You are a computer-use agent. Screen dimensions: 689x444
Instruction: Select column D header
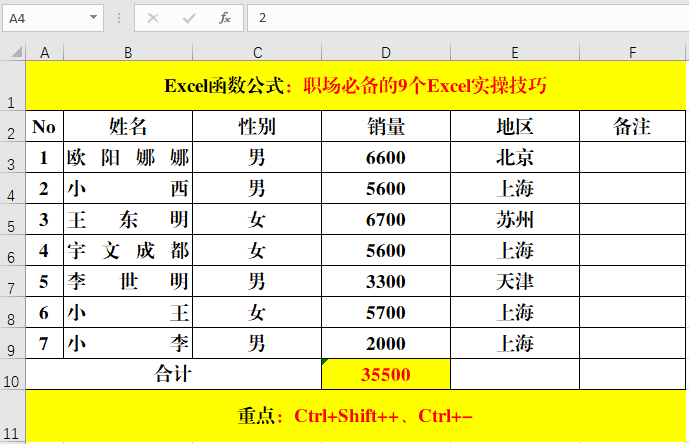[x=386, y=52]
